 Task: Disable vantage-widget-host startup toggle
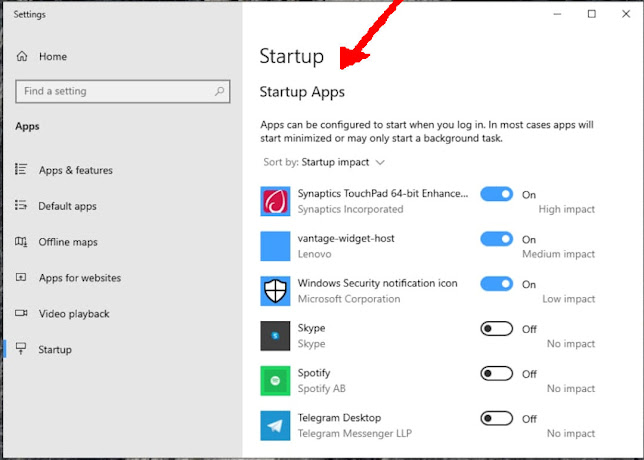(x=497, y=239)
